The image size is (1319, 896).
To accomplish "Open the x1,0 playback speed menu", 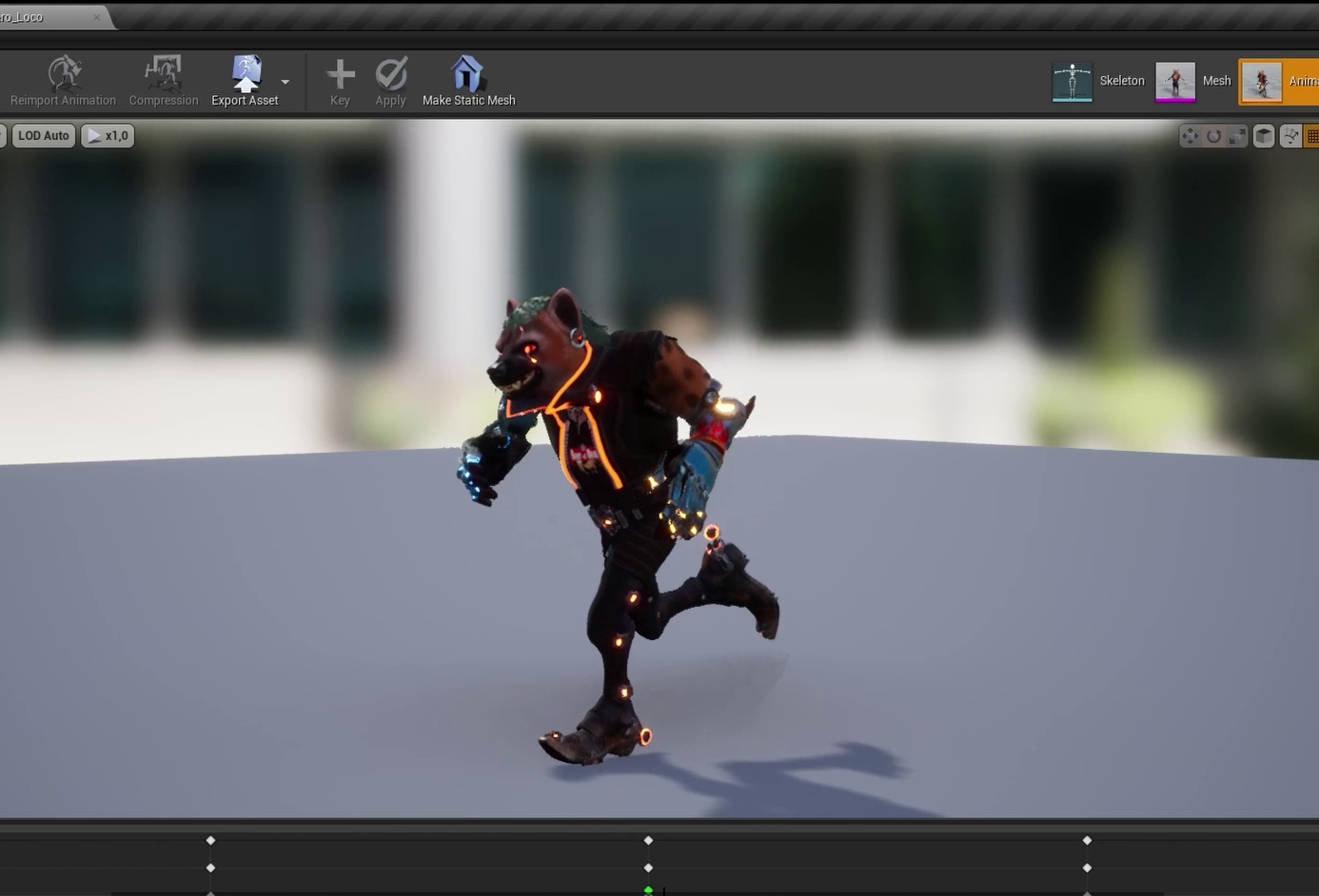I will click(108, 136).
